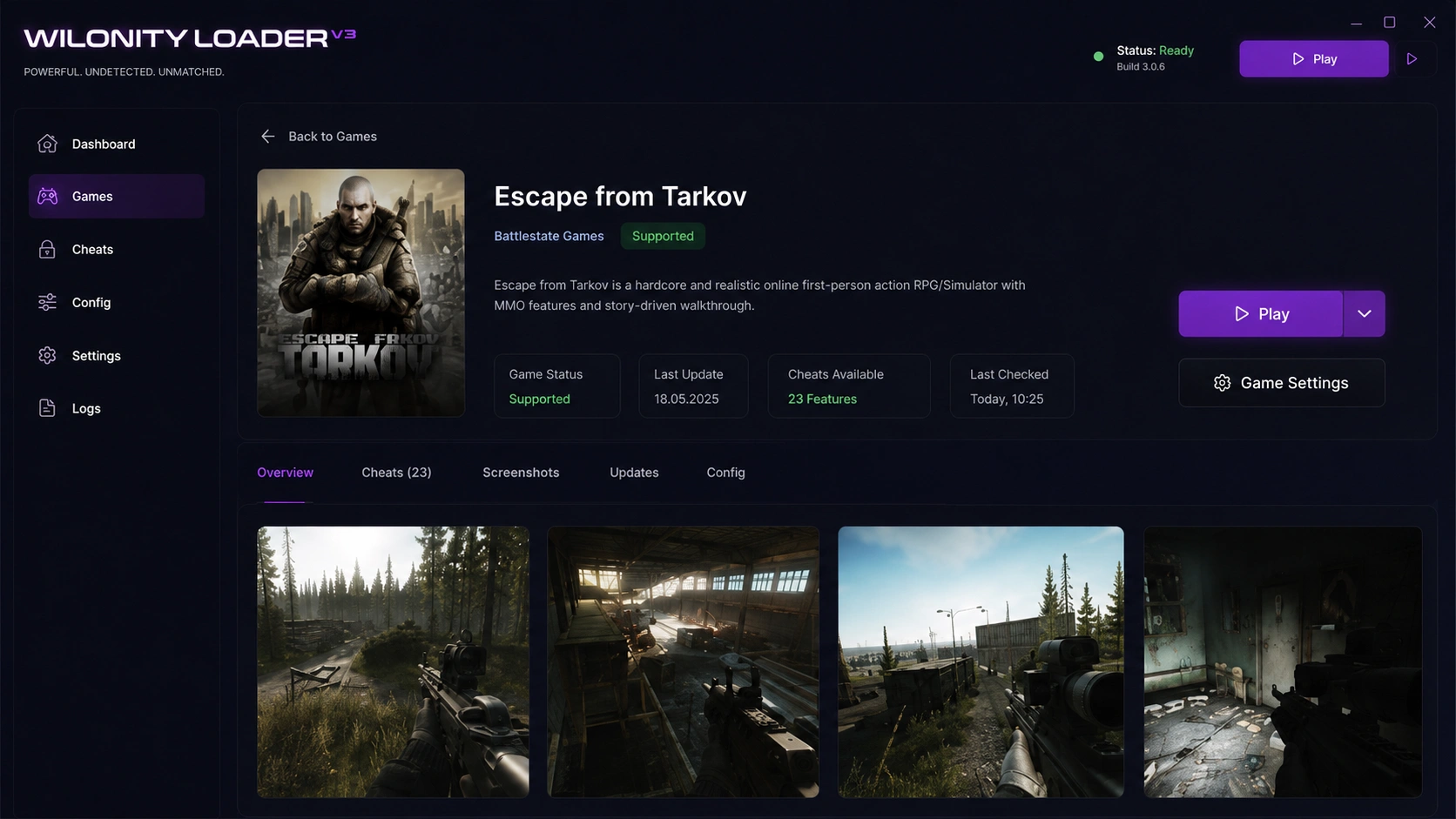Viewport: 1456px width, 819px height.
Task: Open the Settings page in sidebar
Action: point(117,355)
